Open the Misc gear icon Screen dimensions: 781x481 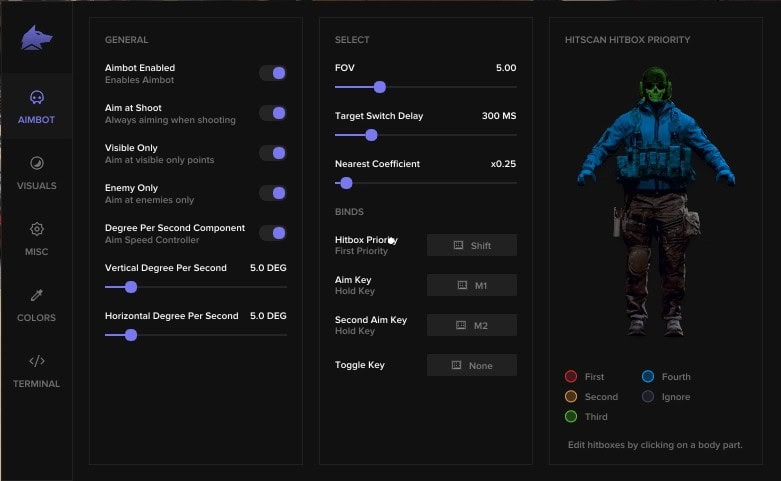[36, 229]
